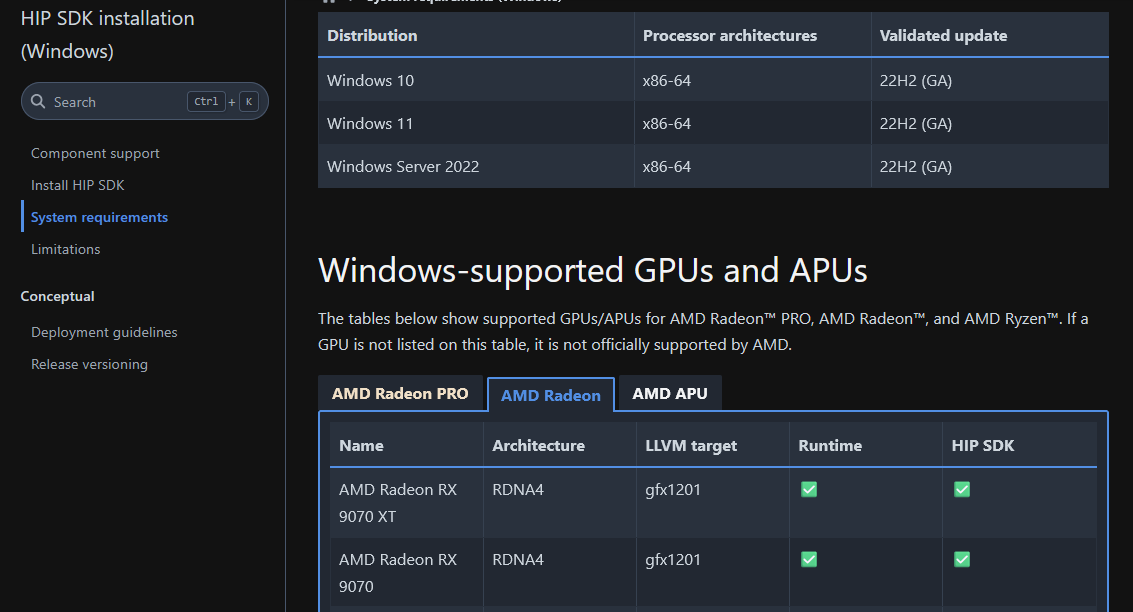Image resolution: width=1133 pixels, height=612 pixels.
Task: Open the Limitations sidebar link
Action: [x=66, y=249]
